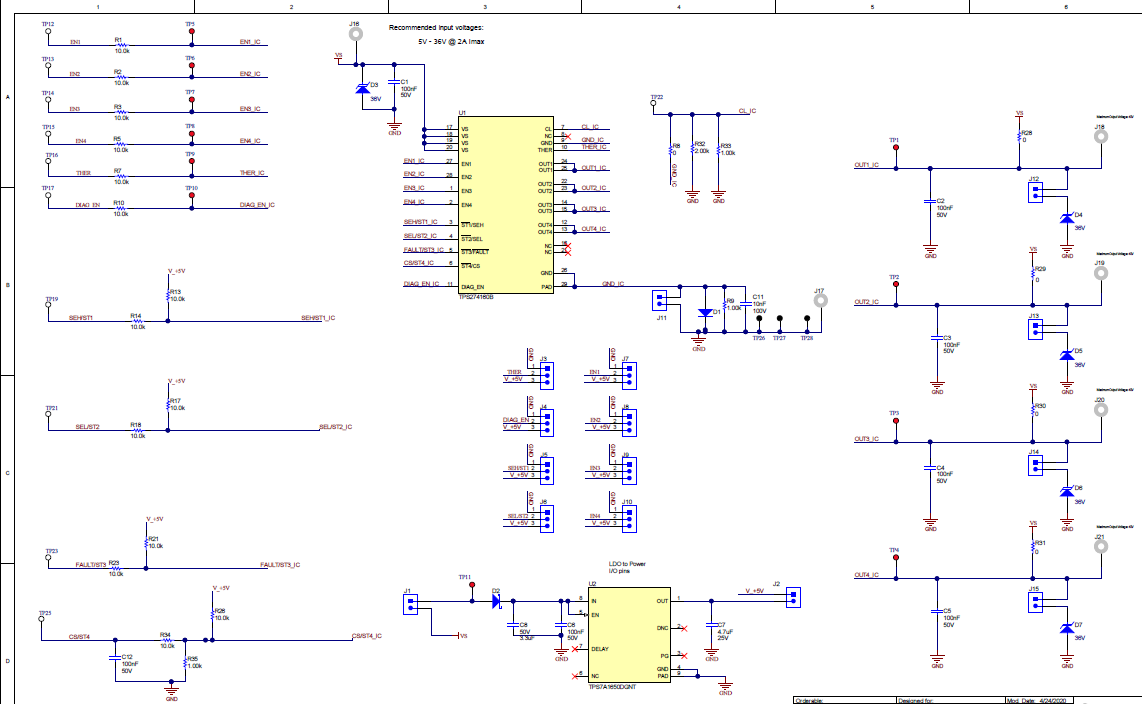1142x704 pixels.
Task: Click the Orderable field in title block
Action: pyautogui.click(x=812, y=700)
